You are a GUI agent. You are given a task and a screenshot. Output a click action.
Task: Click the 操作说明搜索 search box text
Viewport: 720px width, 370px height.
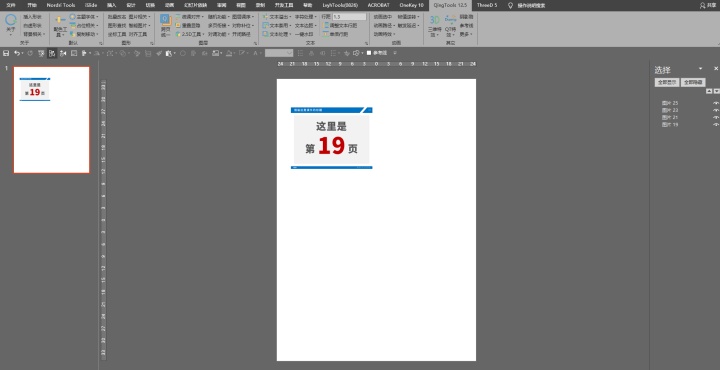[531, 6]
